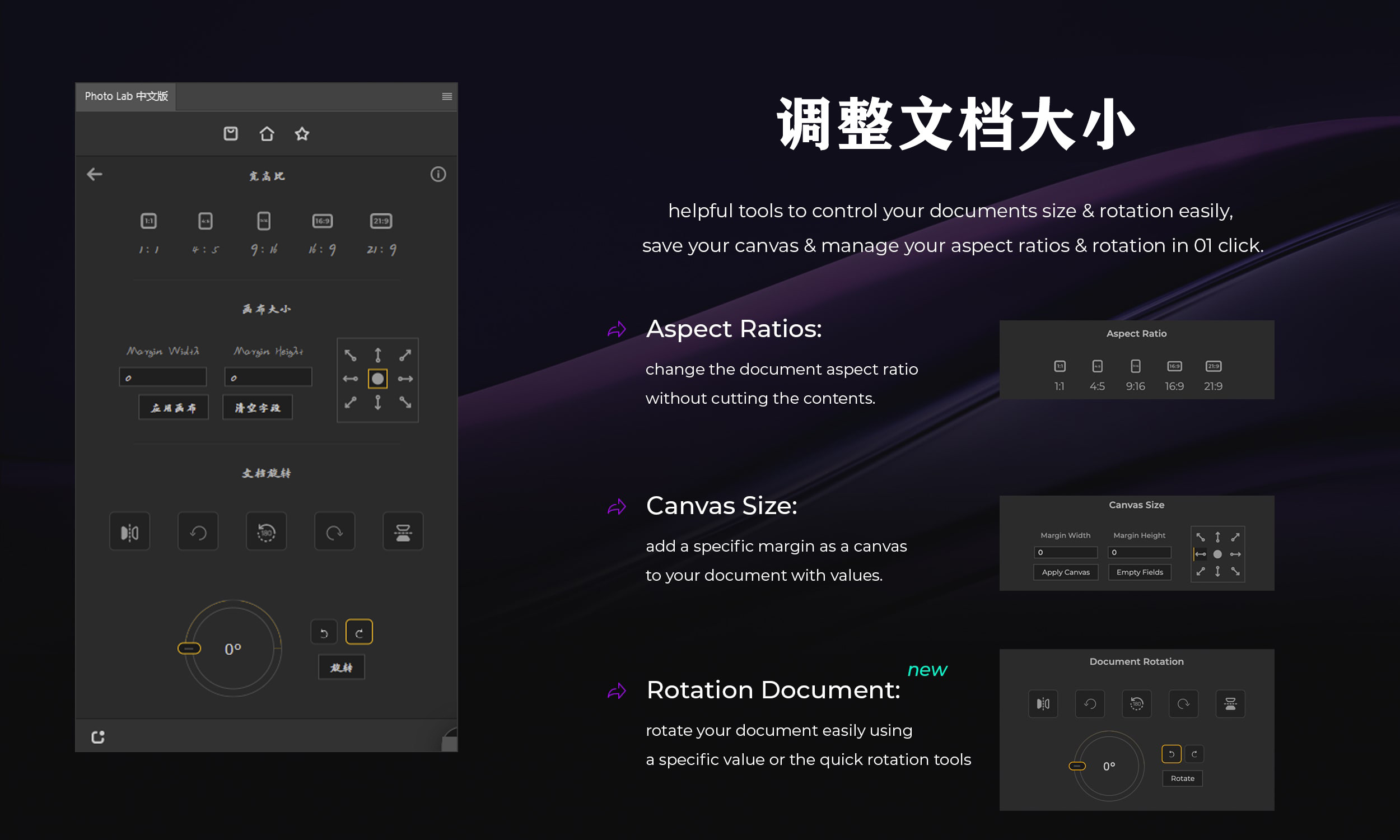
Task: Click the 清空字段 empty fields button
Action: 258,408
